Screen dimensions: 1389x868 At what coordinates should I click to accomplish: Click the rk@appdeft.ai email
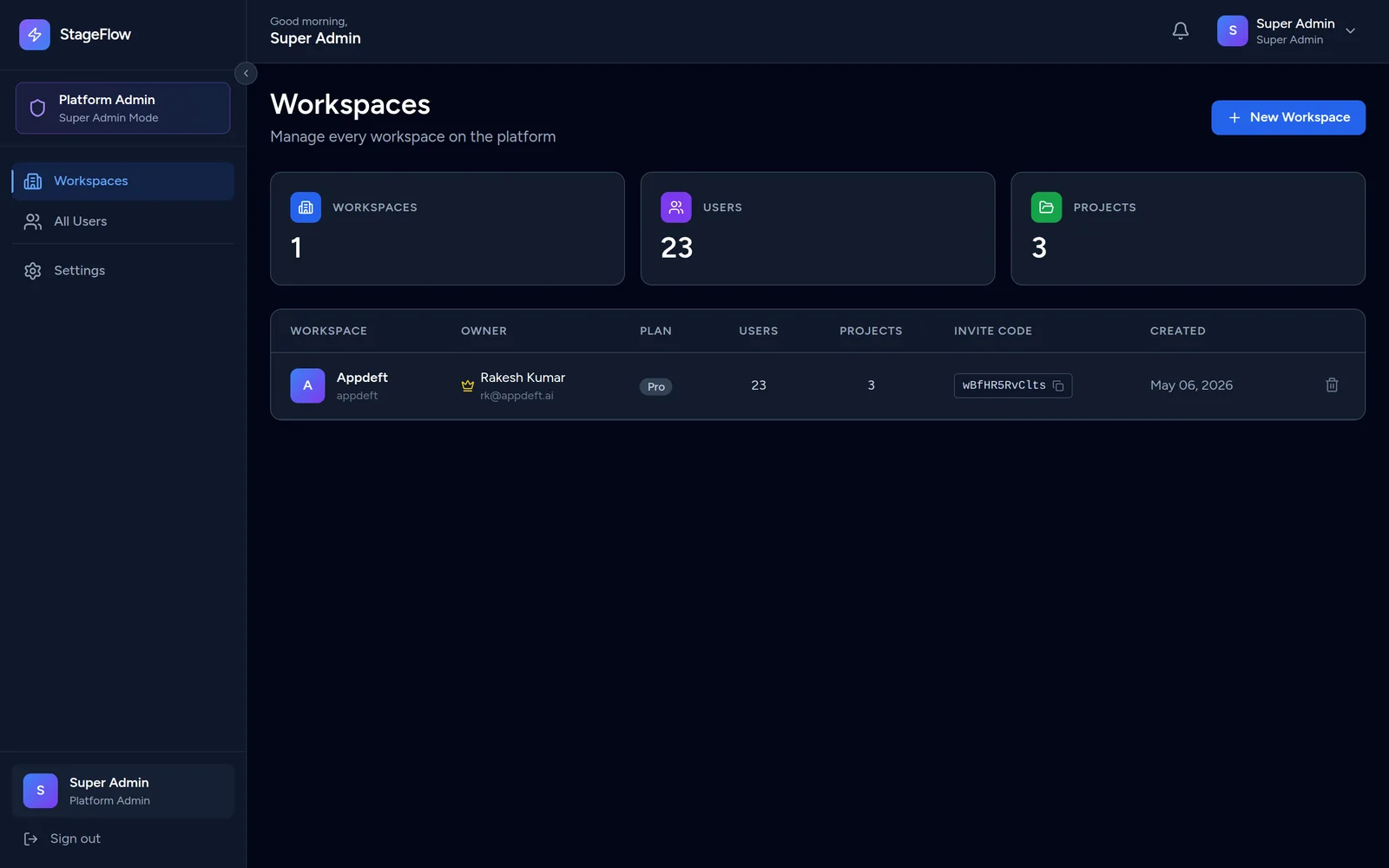(x=517, y=396)
